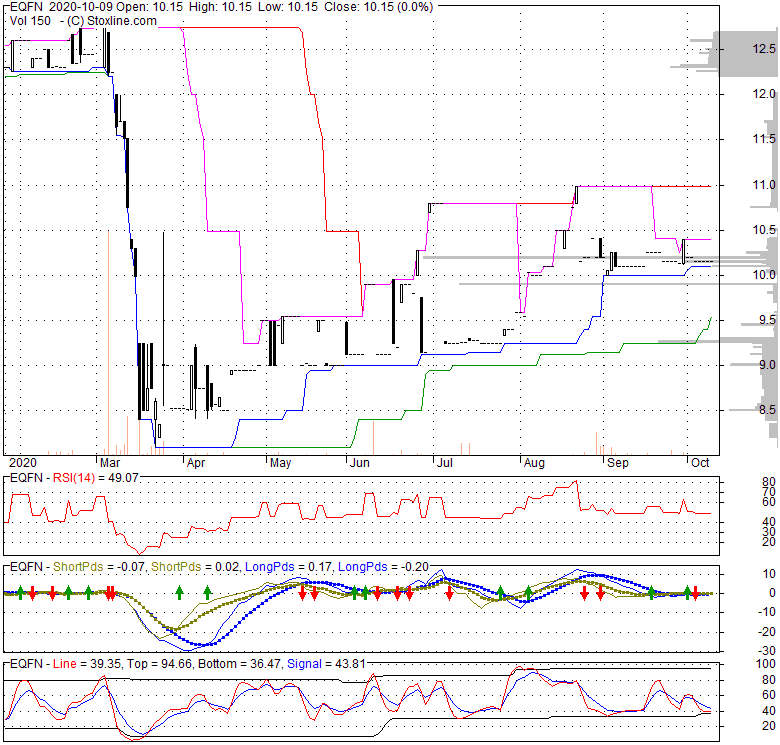Select the 10.0 price axis label
This screenshot has height=745, width=780.
(x=764, y=275)
